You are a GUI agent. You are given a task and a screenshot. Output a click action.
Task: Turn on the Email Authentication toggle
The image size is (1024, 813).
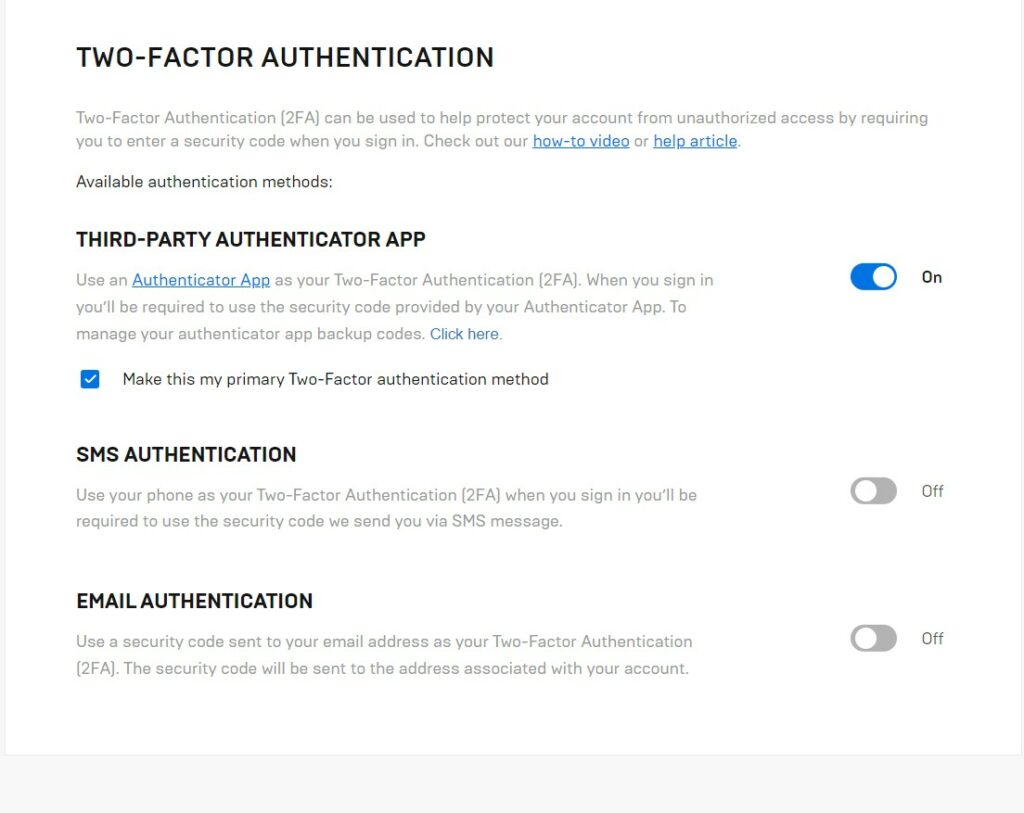pos(873,638)
